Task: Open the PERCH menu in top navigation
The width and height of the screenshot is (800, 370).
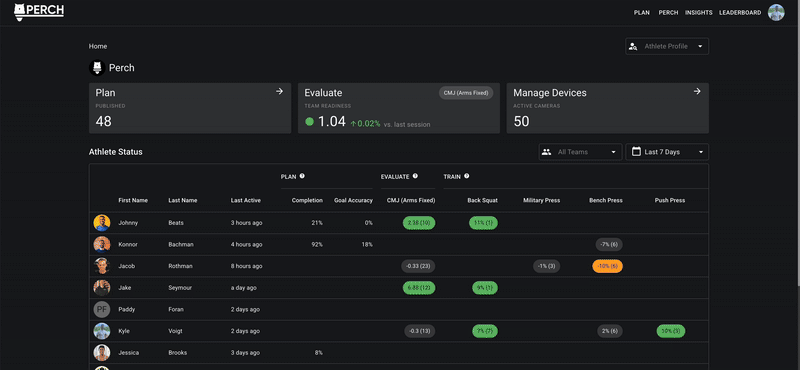Action: tap(668, 13)
